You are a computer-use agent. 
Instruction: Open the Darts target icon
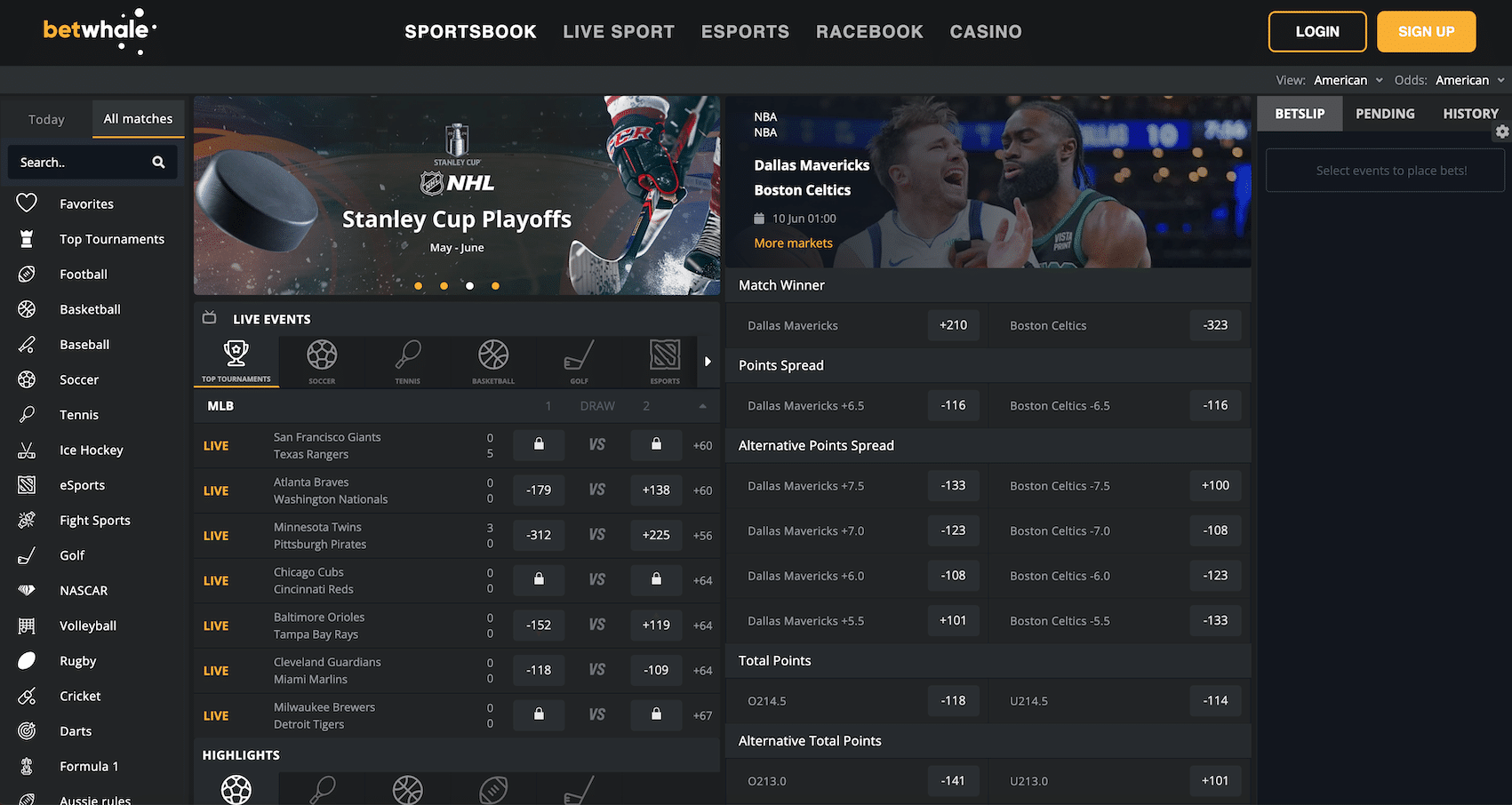(27, 731)
